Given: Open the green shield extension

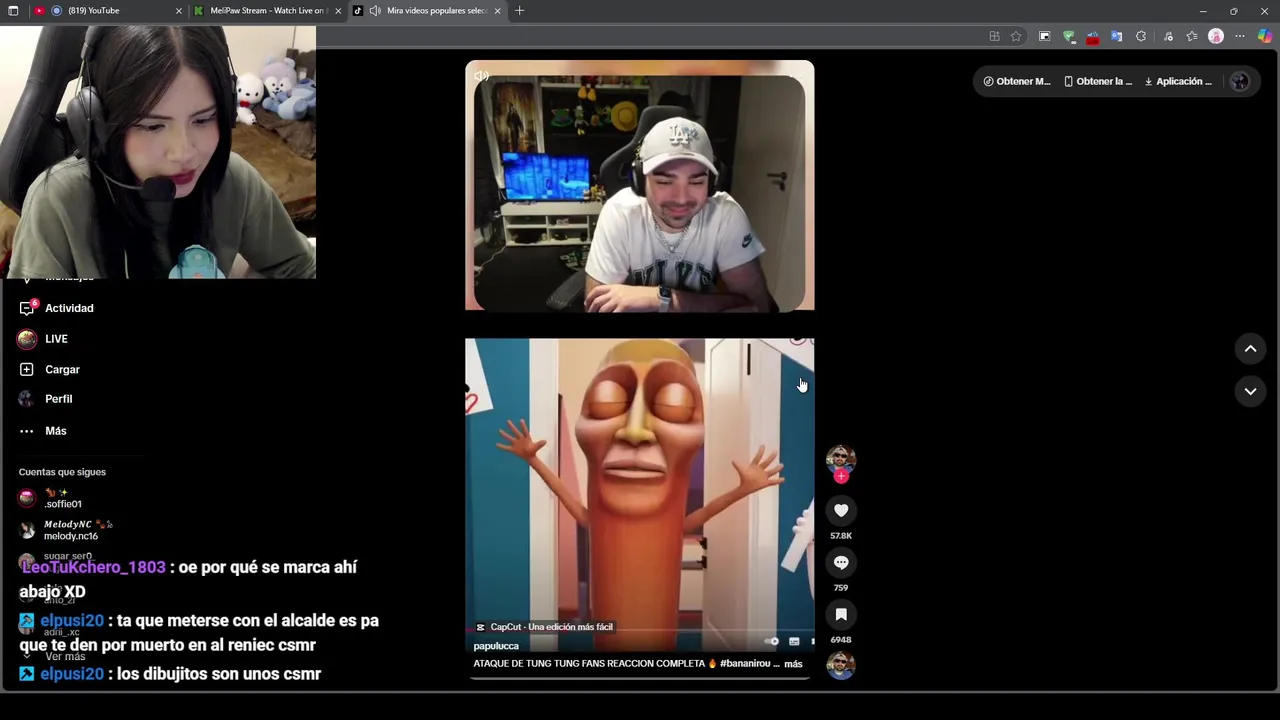Looking at the screenshot, I should 1069,37.
